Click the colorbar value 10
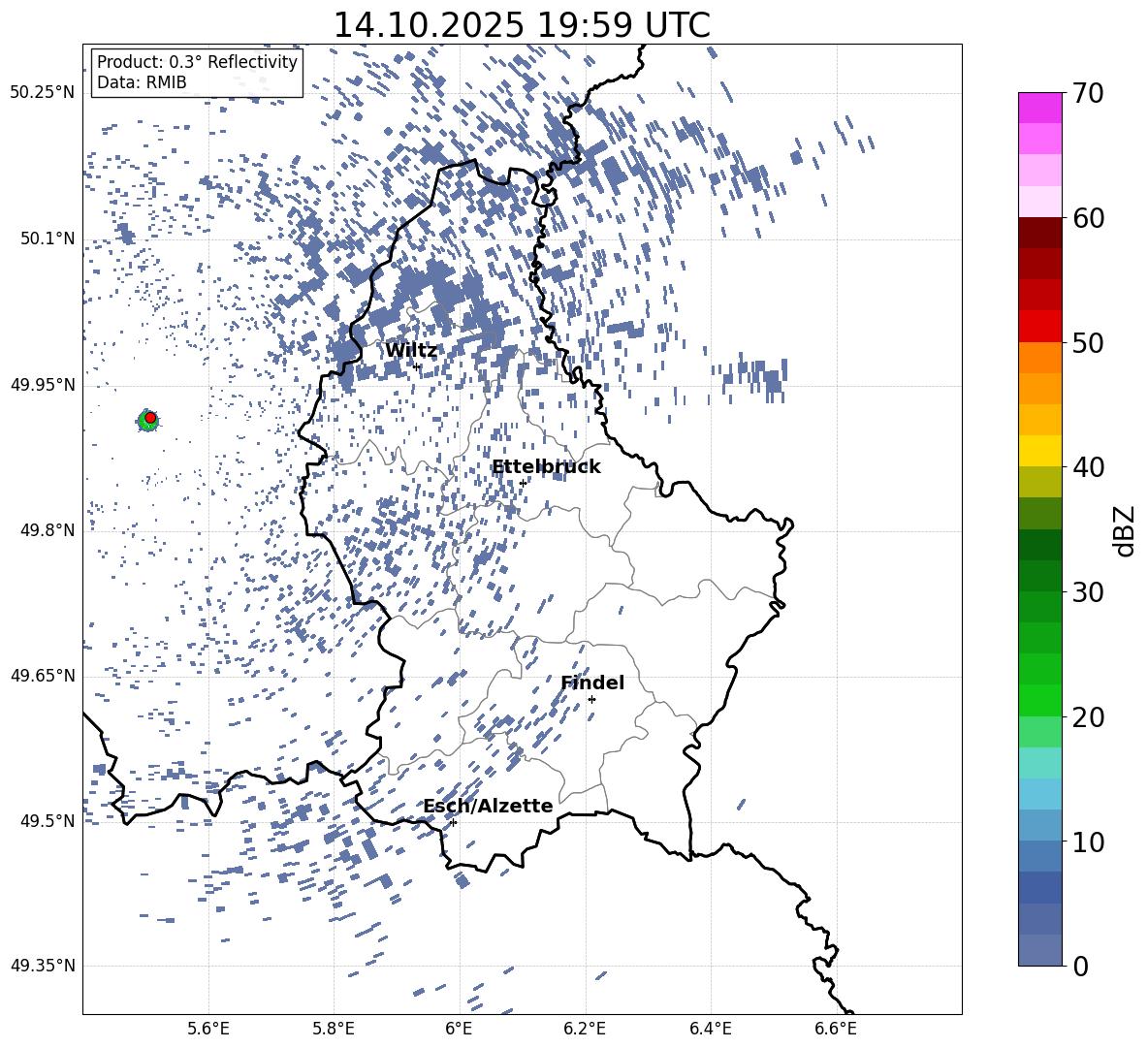Screen dimensions: 1148x1048 point(1088,842)
